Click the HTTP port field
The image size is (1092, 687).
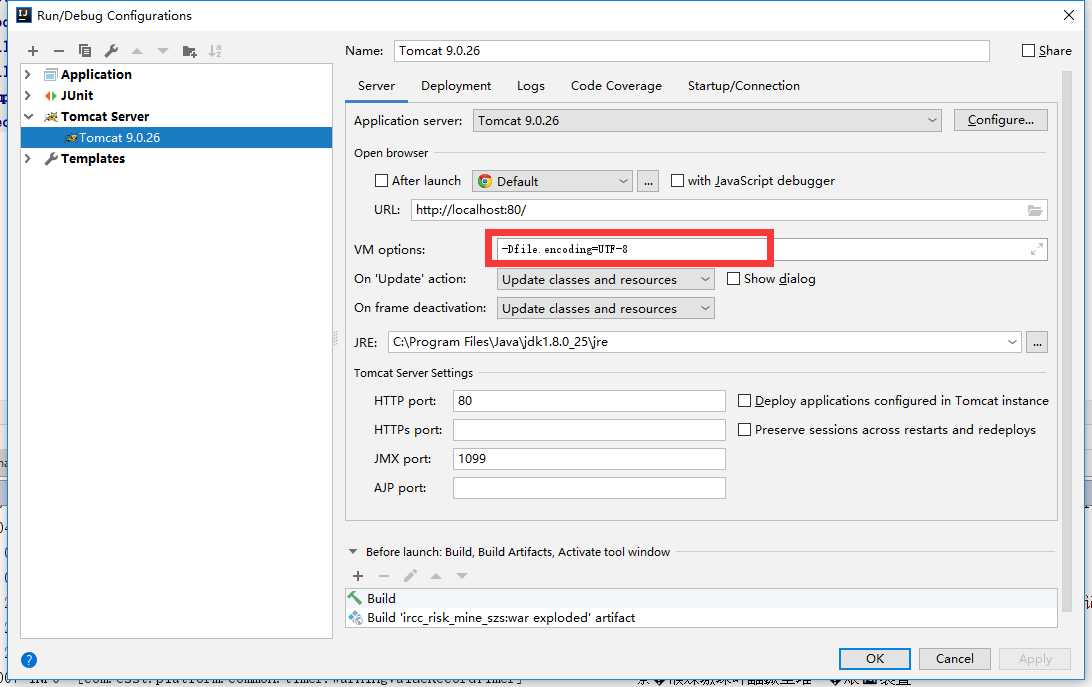[x=589, y=401]
